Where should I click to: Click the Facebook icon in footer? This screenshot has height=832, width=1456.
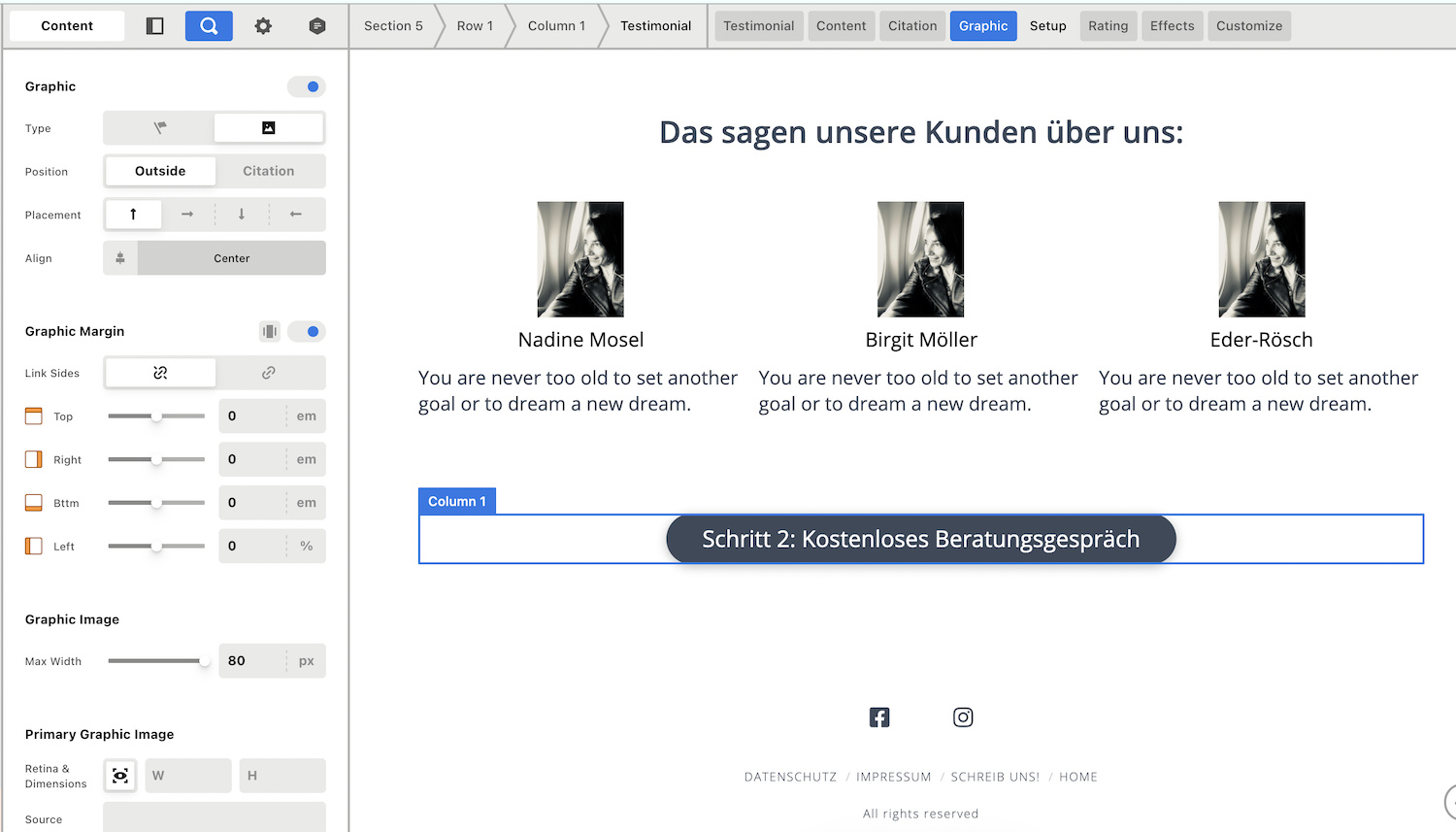point(879,717)
